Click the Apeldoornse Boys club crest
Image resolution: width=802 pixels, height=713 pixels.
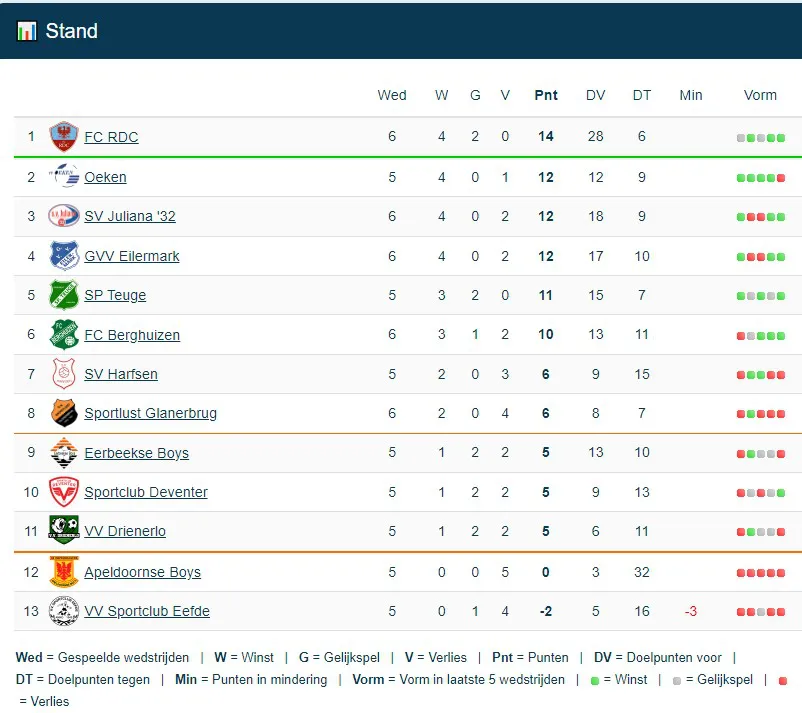click(x=64, y=572)
